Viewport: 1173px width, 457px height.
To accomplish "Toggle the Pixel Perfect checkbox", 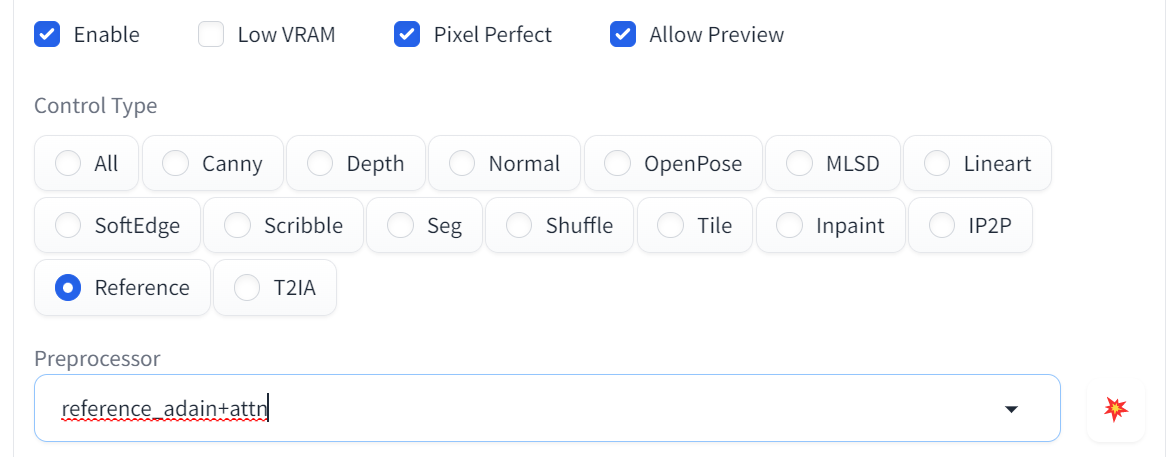I will tap(407, 35).
